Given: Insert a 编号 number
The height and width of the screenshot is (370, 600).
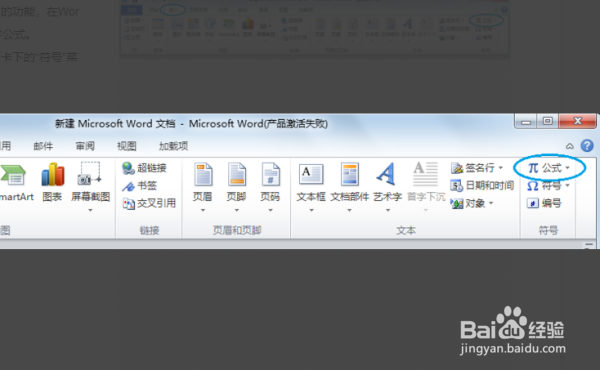Looking at the screenshot, I should pos(544,203).
